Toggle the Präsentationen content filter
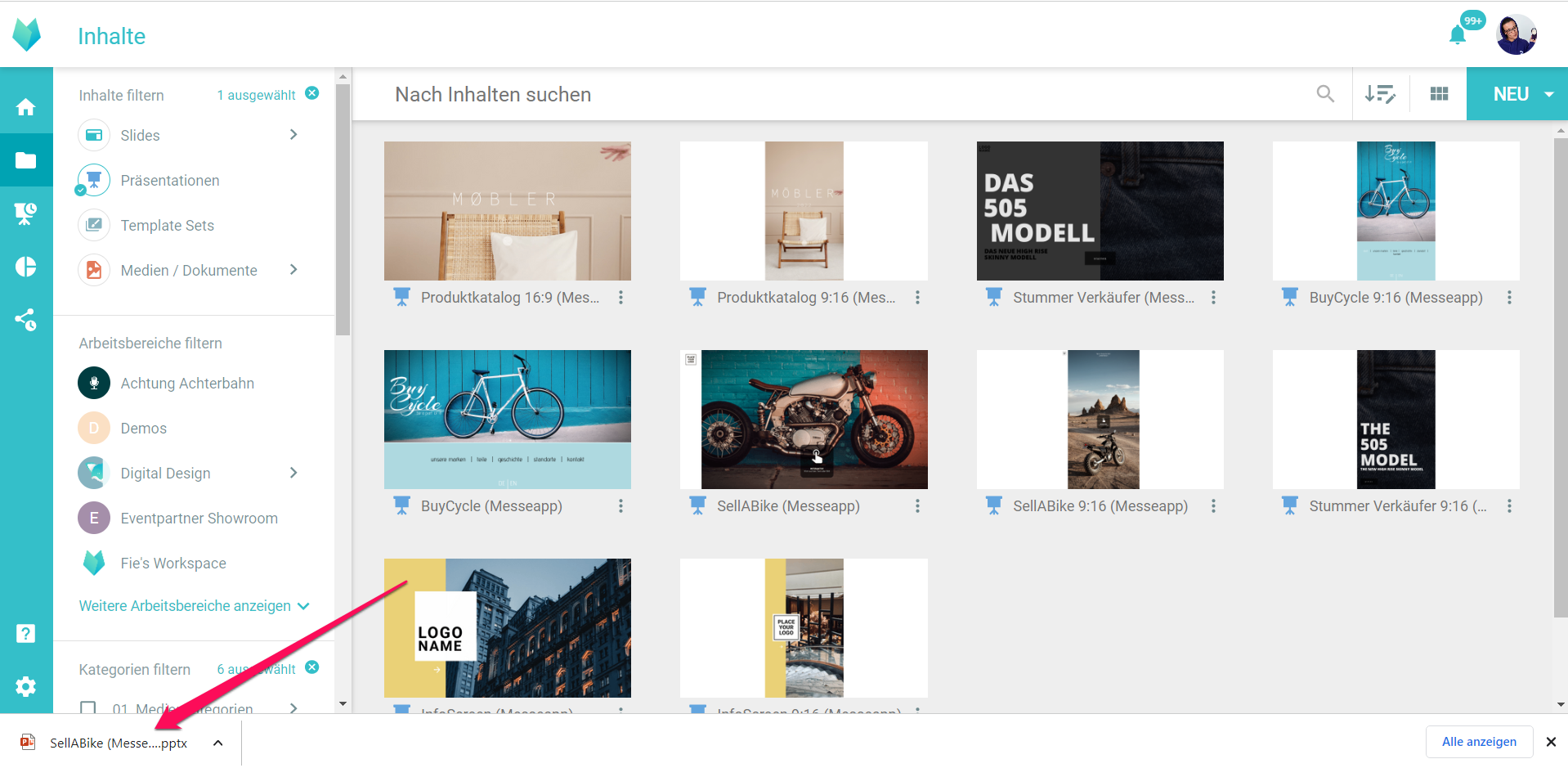1568x768 pixels. tap(149, 181)
